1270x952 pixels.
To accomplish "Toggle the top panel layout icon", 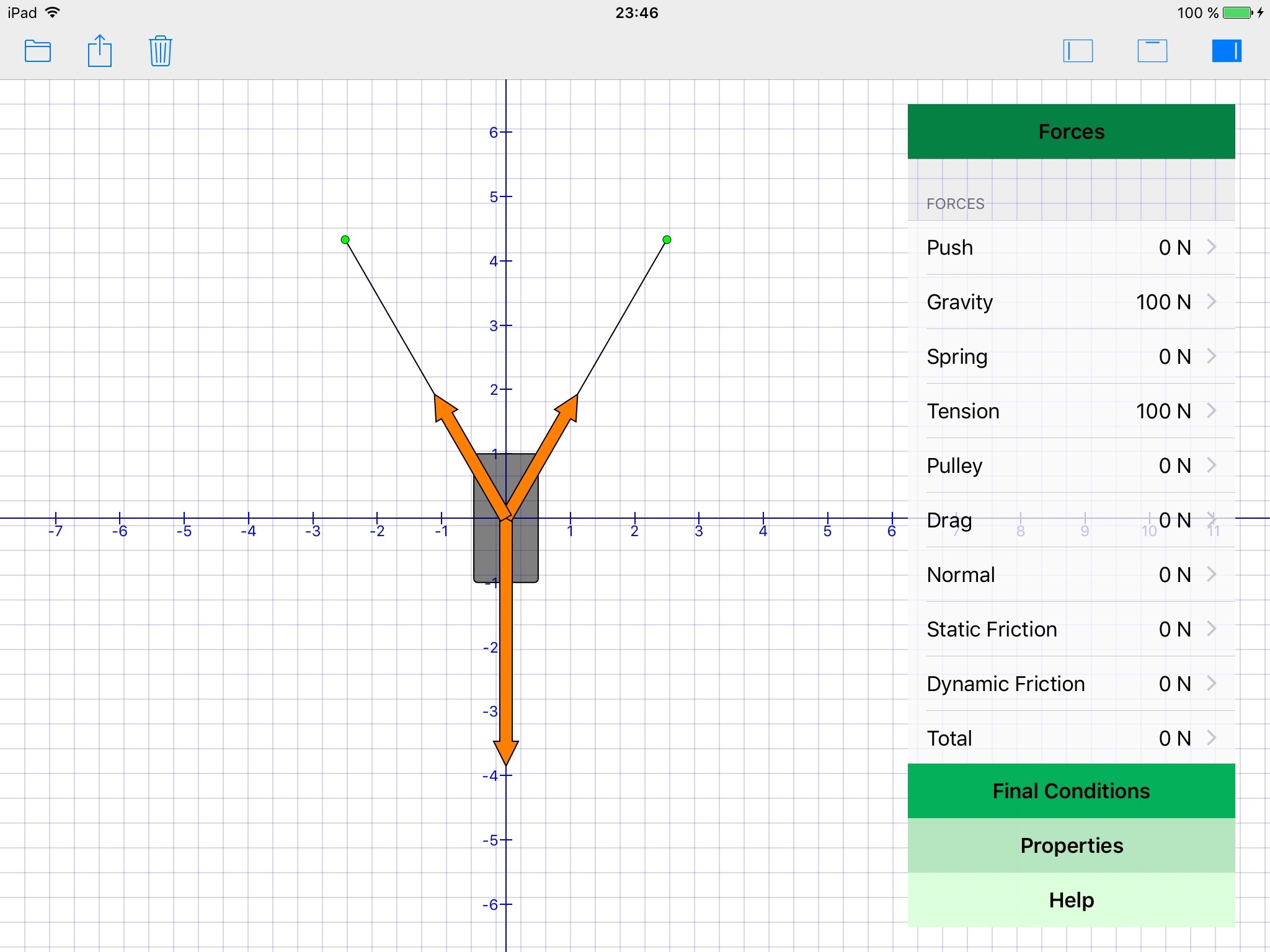I will click(x=1152, y=51).
